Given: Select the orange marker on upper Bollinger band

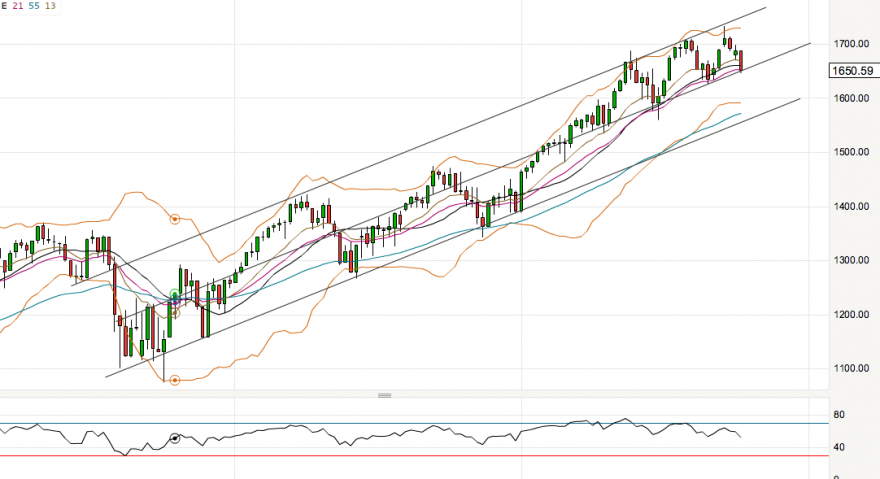Looking at the screenshot, I should pyautogui.click(x=175, y=220).
